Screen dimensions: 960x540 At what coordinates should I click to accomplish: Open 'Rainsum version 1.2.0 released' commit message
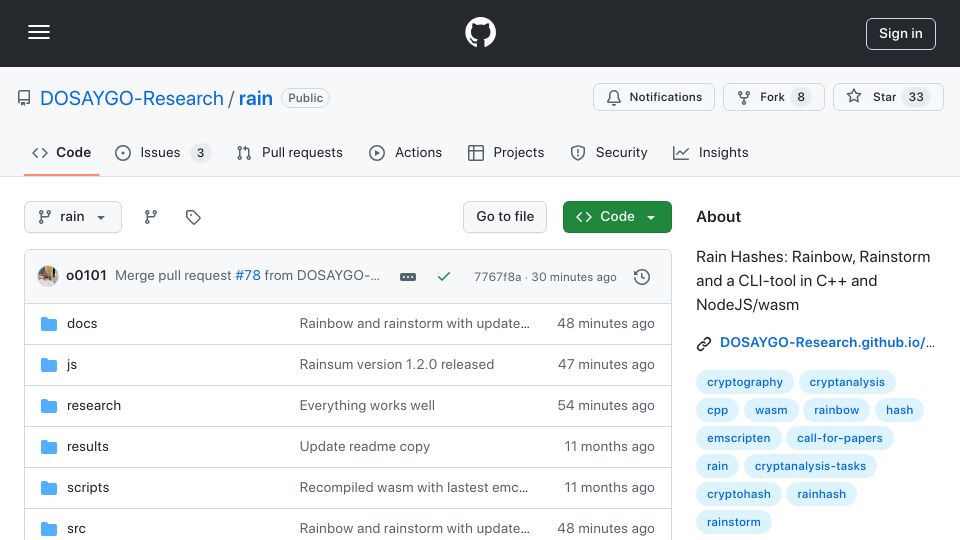[397, 364]
